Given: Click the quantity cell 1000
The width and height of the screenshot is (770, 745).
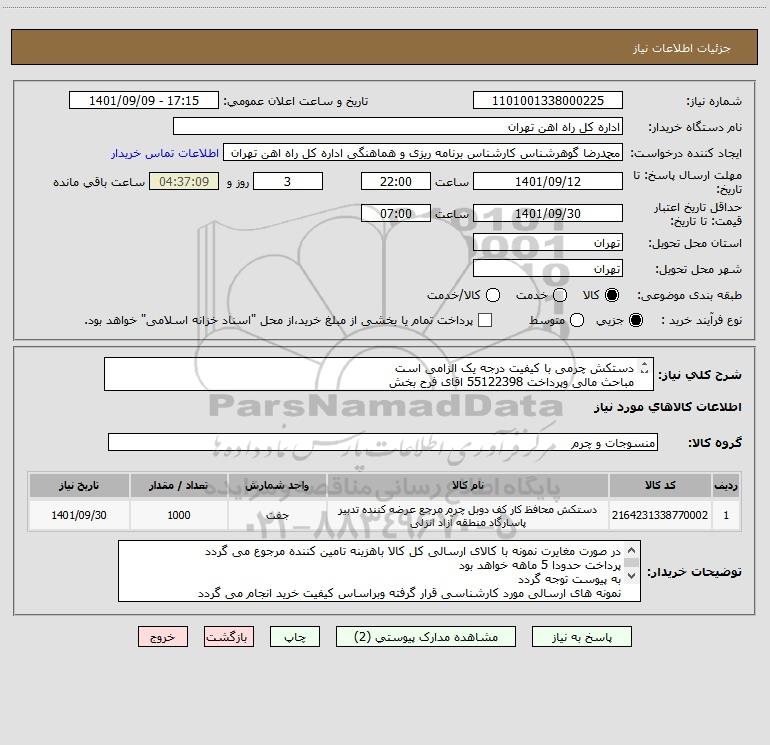Looking at the screenshot, I should click(x=178, y=515).
